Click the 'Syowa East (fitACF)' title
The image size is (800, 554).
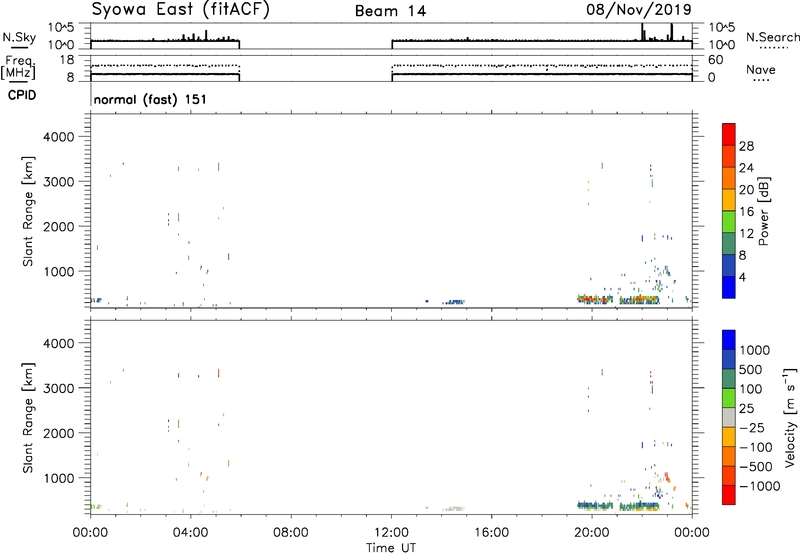click(x=180, y=10)
